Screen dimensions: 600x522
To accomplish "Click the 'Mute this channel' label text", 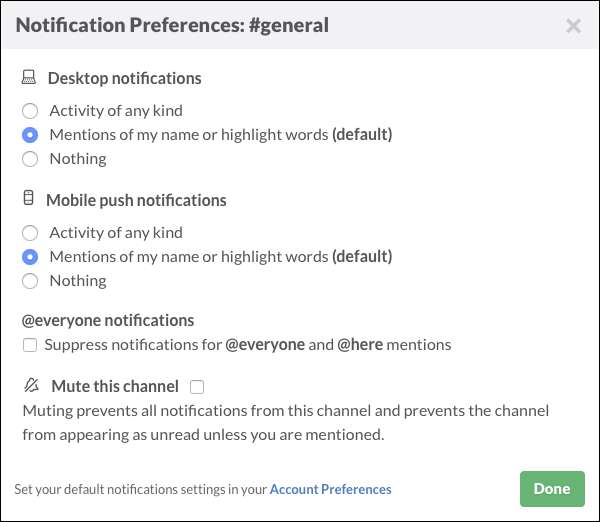I will point(115,386).
